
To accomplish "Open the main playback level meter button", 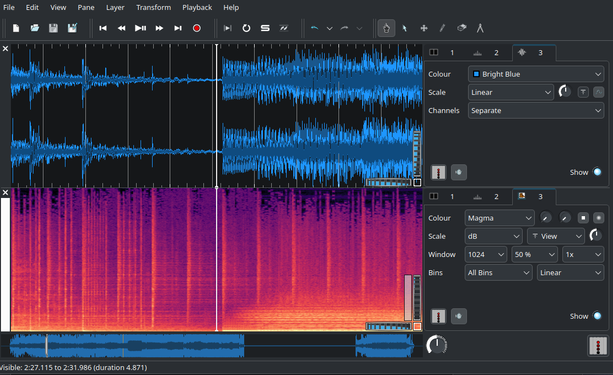I will [x=598, y=346].
